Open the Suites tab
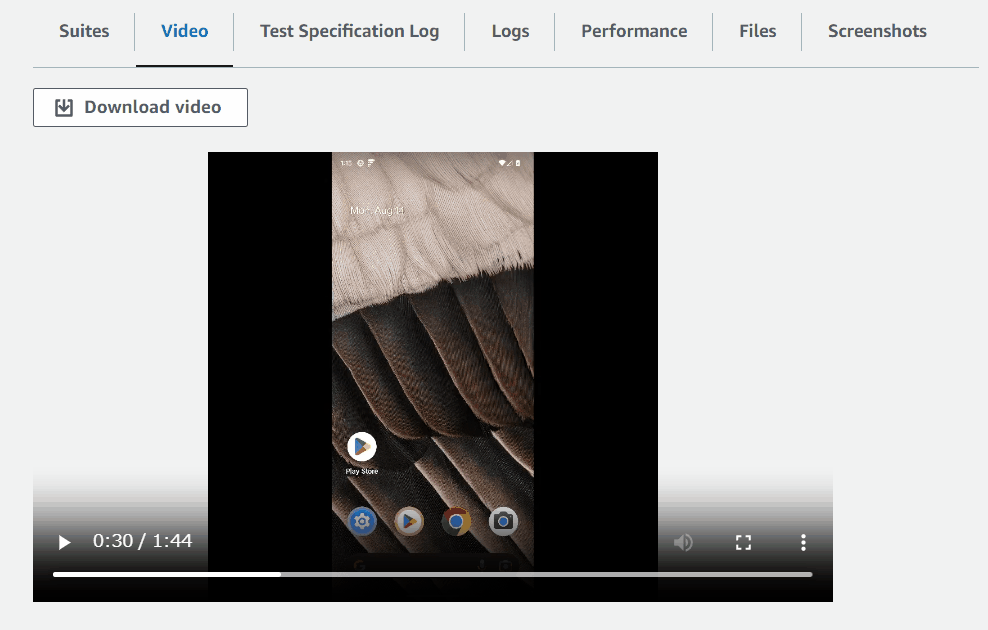This screenshot has width=988, height=630. point(84,31)
